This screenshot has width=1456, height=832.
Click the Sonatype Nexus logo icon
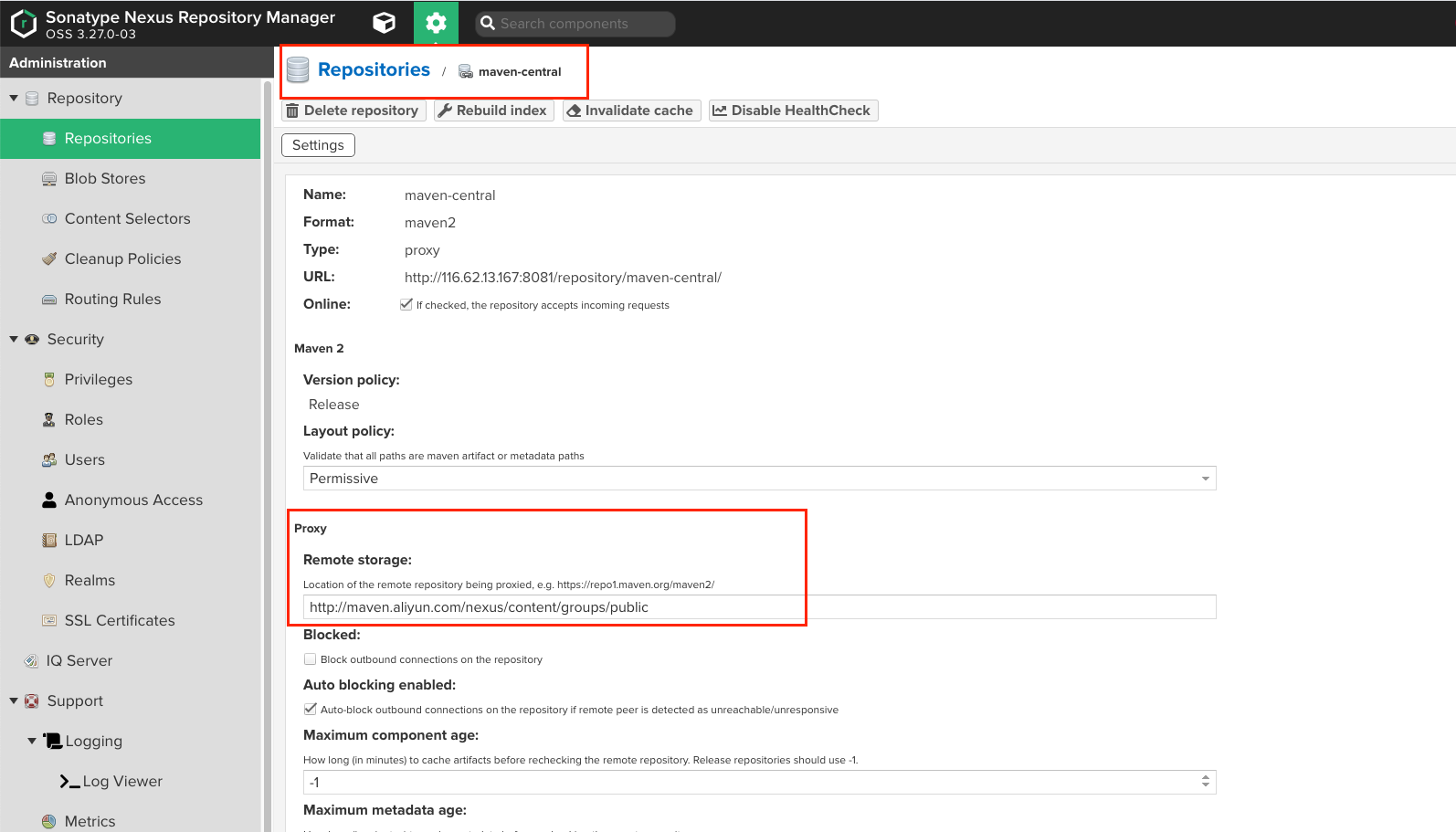[23, 24]
